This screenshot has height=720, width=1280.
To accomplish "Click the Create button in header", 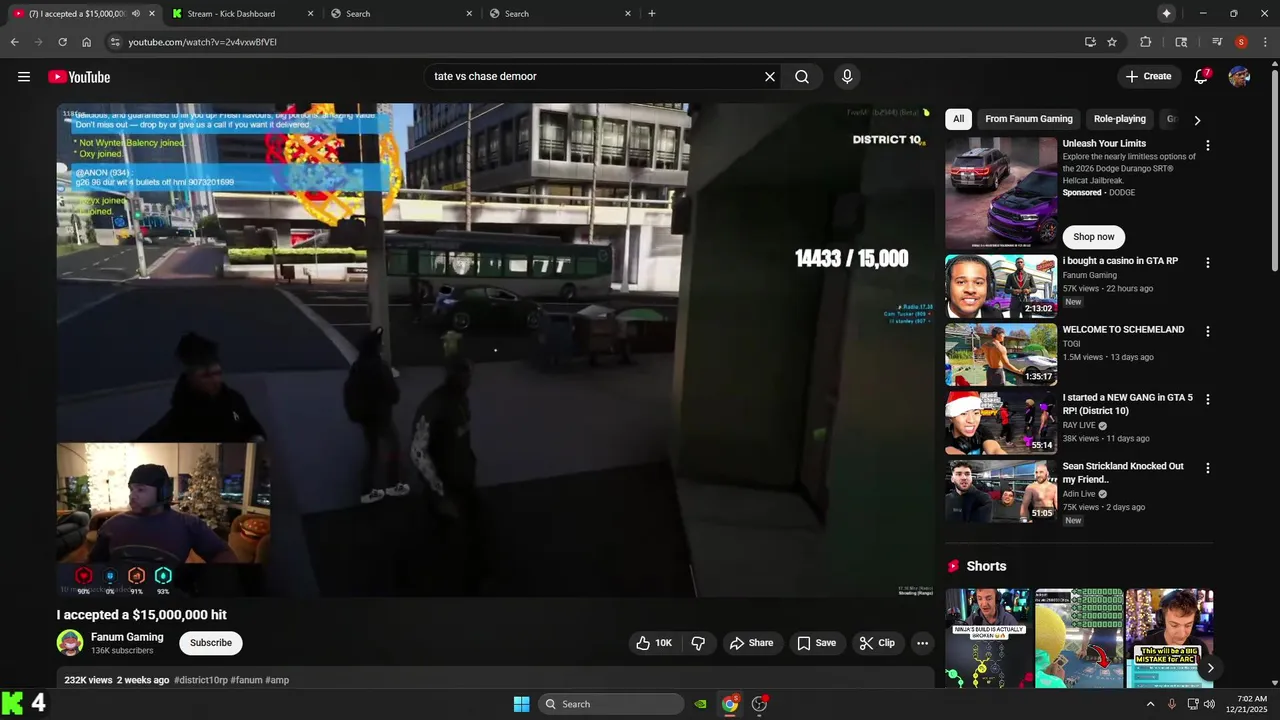I will coord(1148,76).
